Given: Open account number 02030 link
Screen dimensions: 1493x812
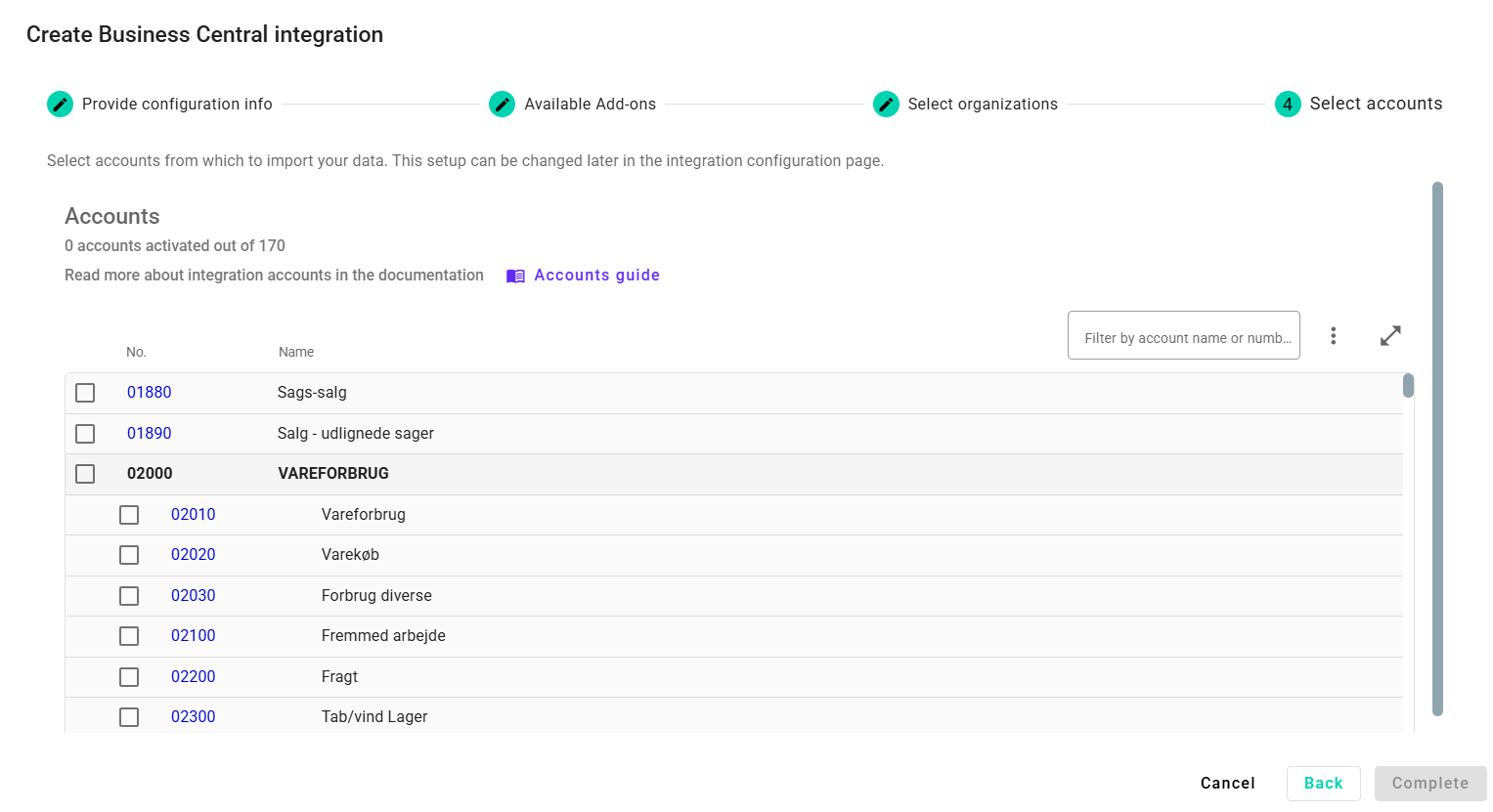Looking at the screenshot, I should pyautogui.click(x=193, y=595).
